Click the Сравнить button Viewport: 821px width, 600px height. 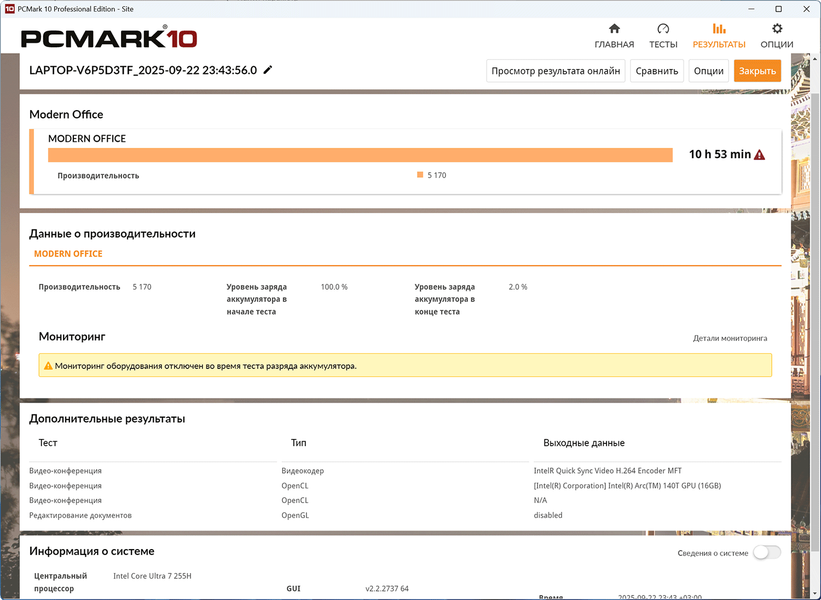pos(657,71)
